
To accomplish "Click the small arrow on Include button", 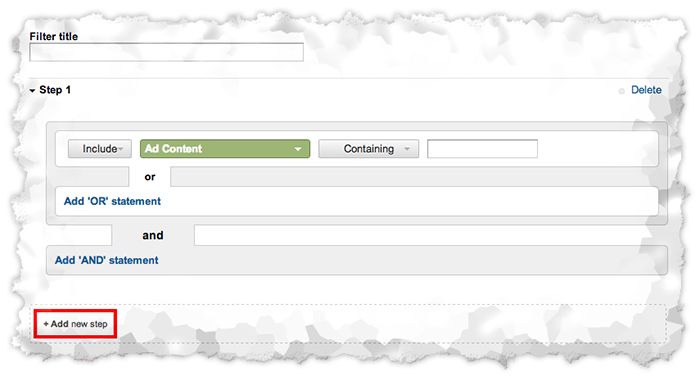I will pyautogui.click(x=121, y=149).
